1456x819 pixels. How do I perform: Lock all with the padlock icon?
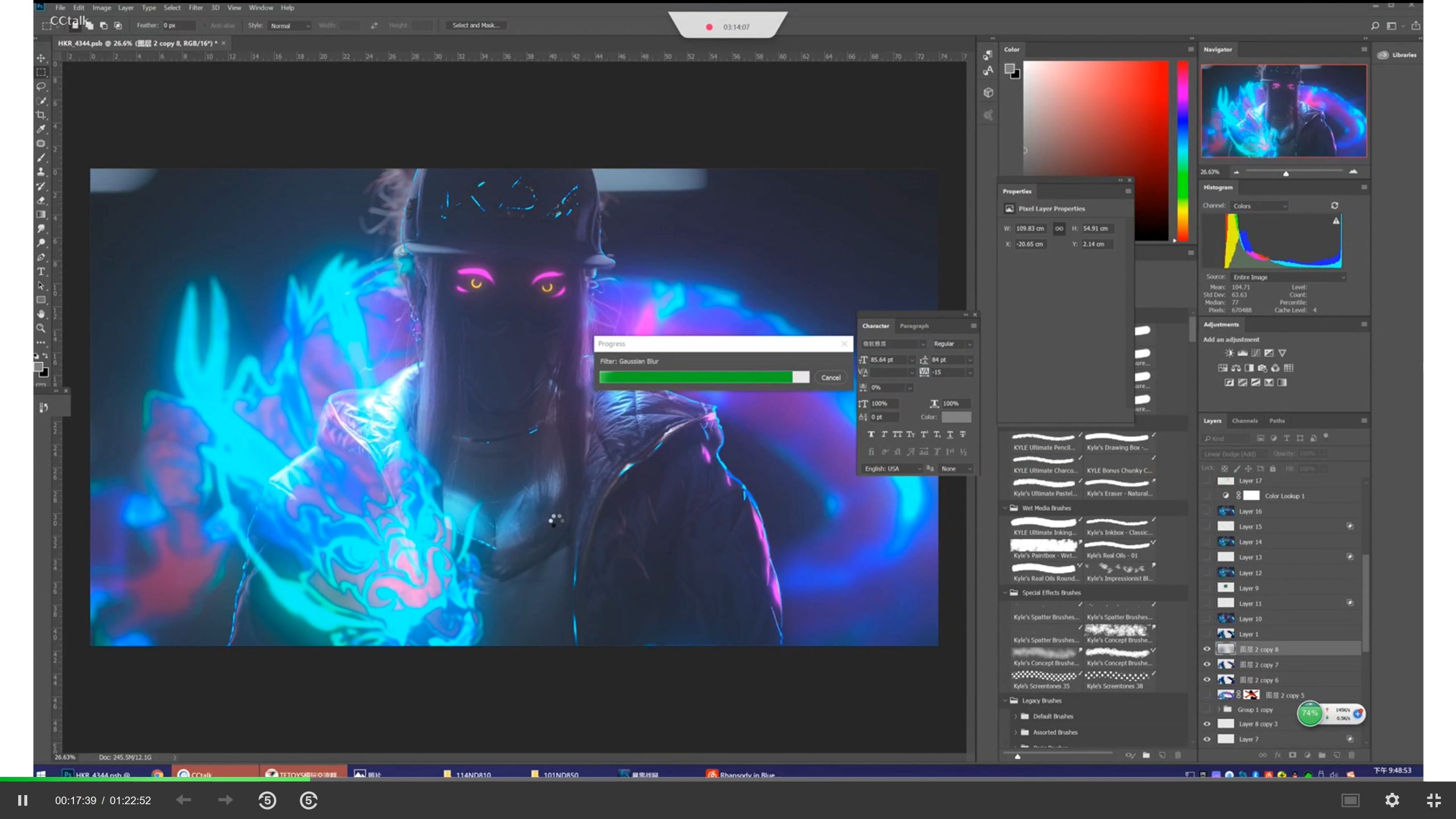point(1273,469)
